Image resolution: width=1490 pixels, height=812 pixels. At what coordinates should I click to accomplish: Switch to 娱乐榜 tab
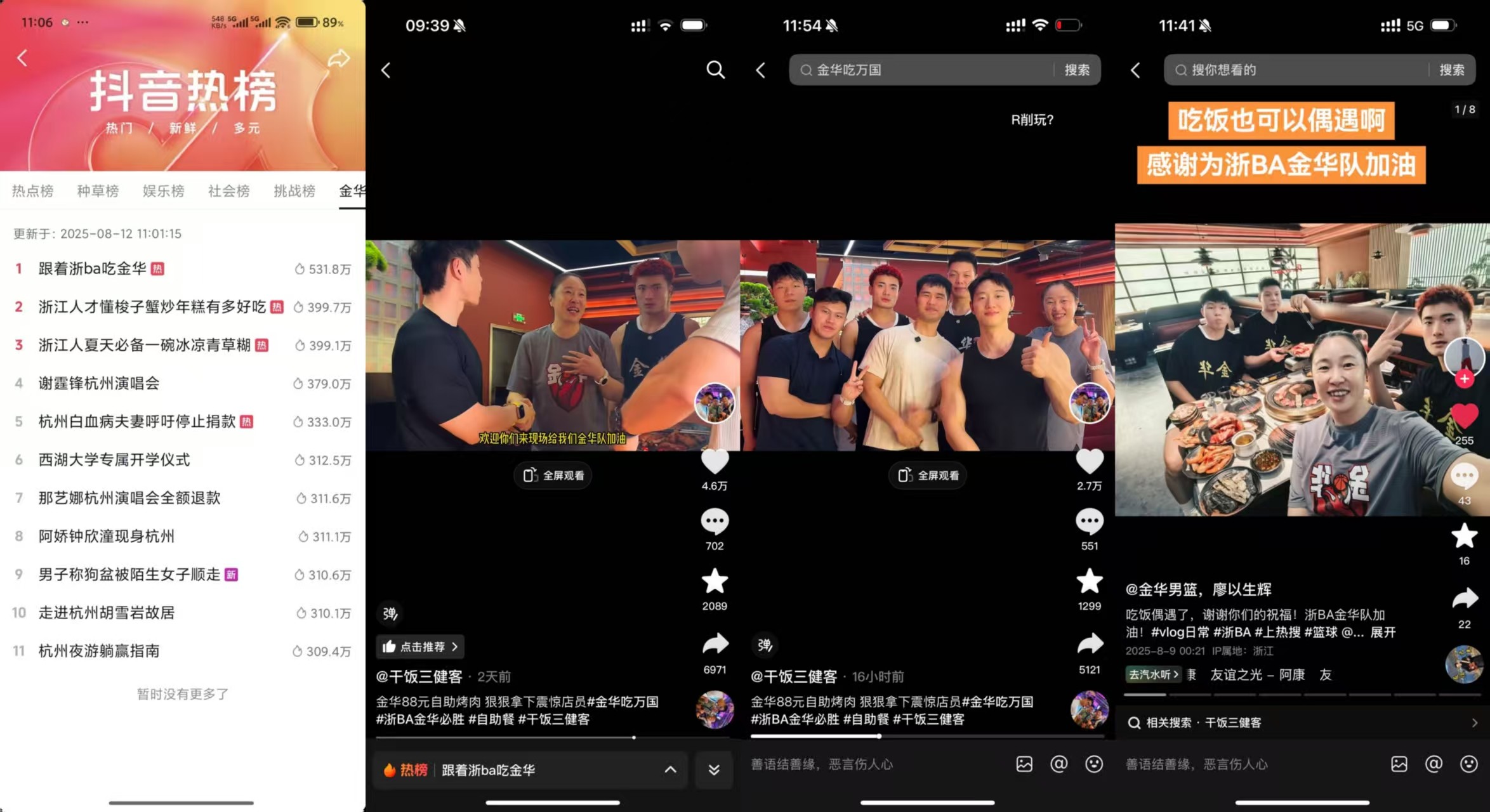click(x=163, y=191)
